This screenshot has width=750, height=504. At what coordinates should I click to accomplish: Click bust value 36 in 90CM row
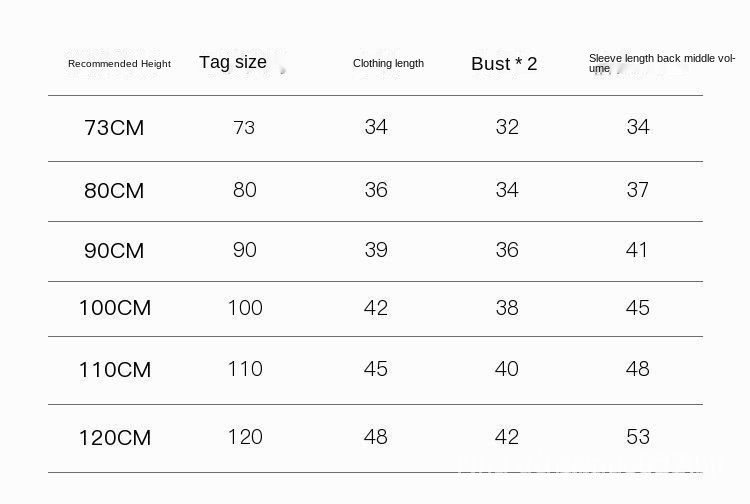click(x=507, y=250)
